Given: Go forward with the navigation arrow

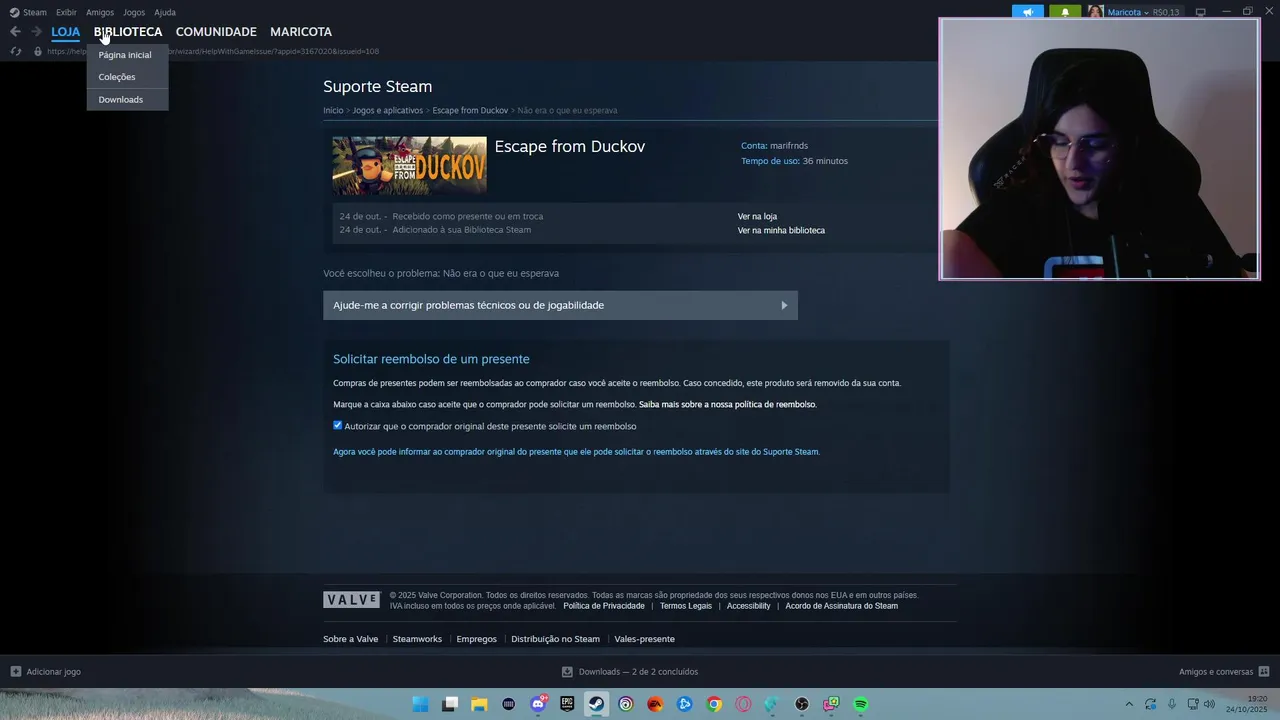Looking at the screenshot, I should click(x=36, y=32).
